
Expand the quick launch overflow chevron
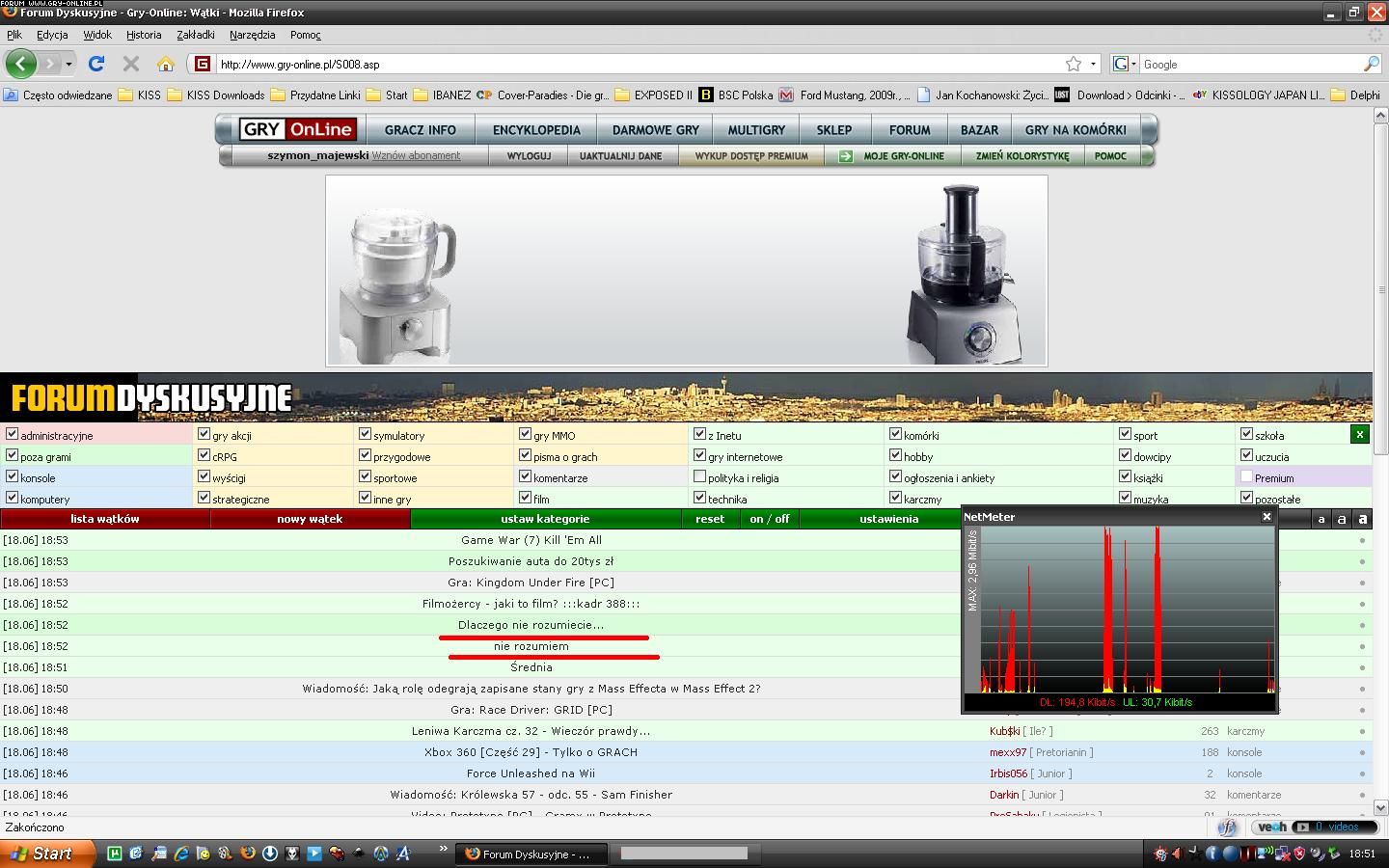tap(444, 849)
